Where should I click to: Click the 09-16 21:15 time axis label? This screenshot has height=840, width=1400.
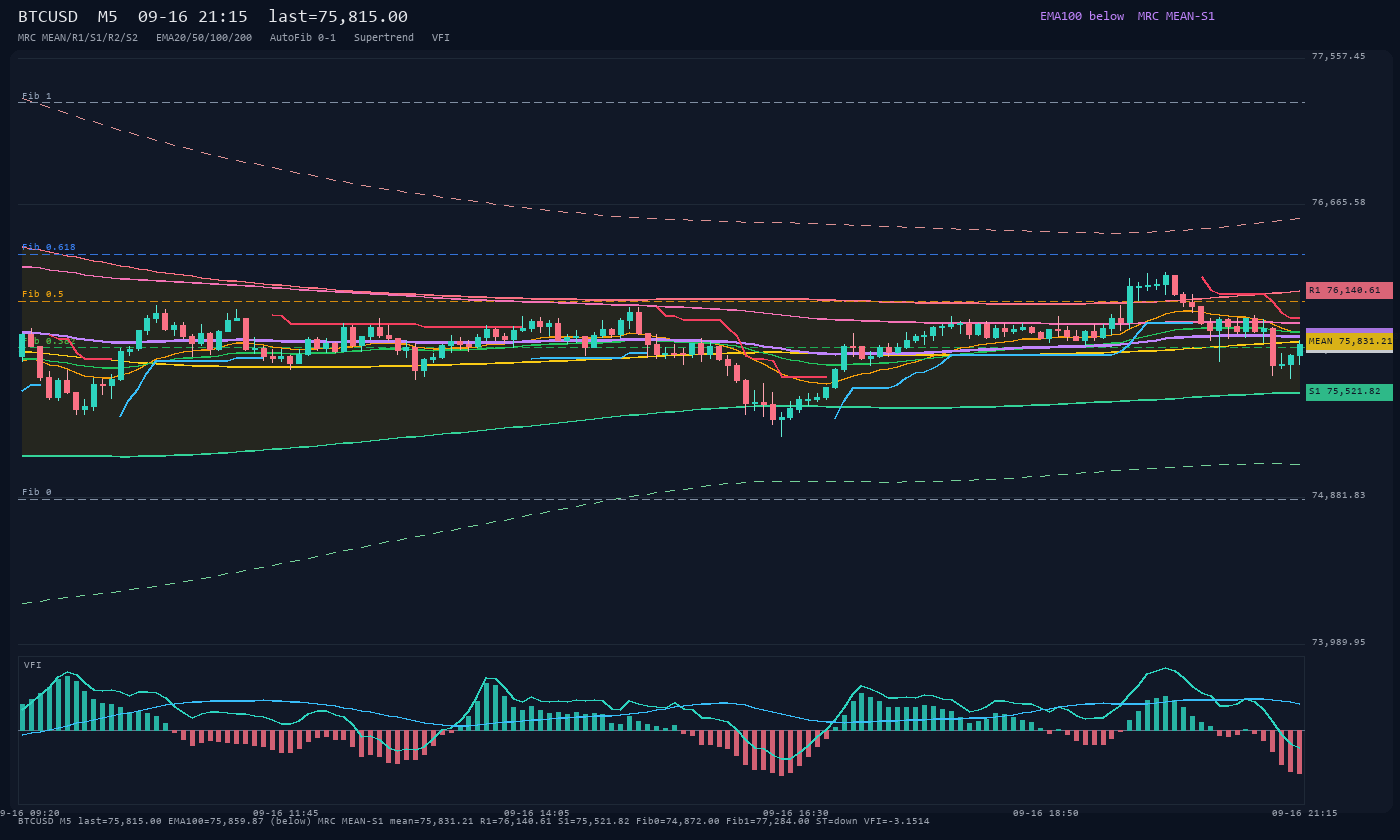[x=1304, y=813]
